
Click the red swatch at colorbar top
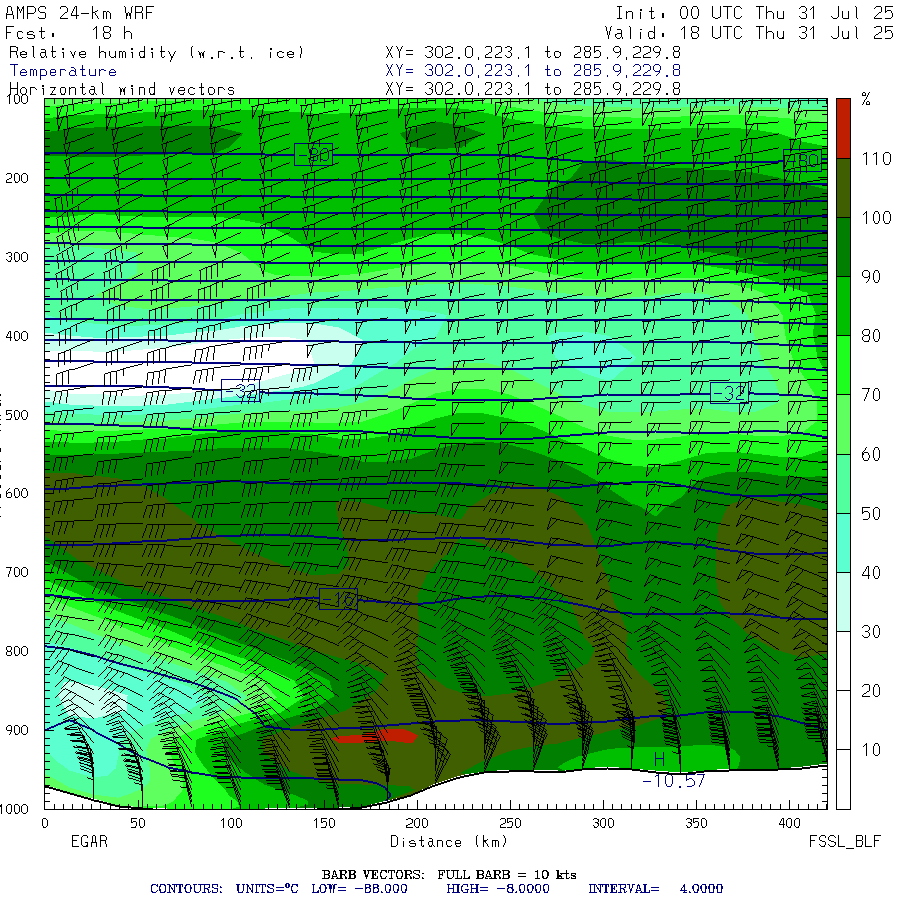pos(843,128)
